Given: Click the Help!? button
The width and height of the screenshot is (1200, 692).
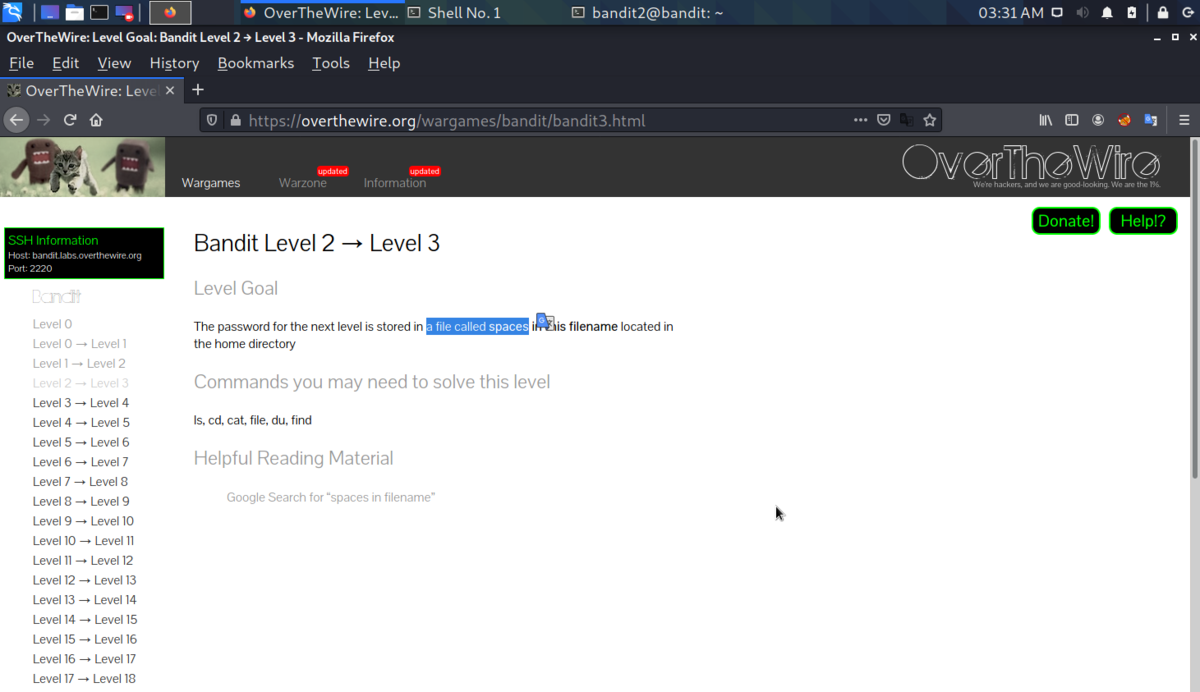Looking at the screenshot, I should point(1143,221).
